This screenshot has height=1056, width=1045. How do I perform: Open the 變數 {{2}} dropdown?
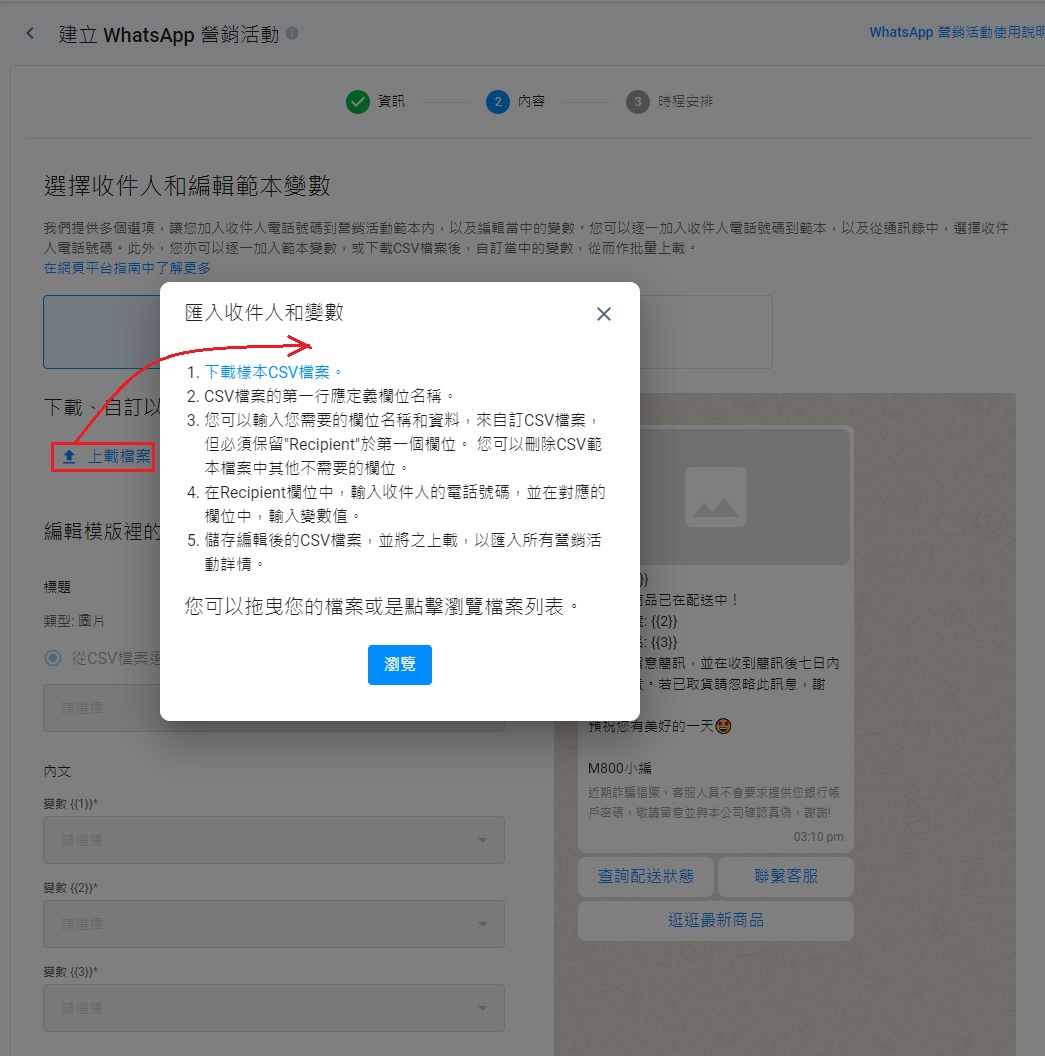pyautogui.click(x=274, y=924)
